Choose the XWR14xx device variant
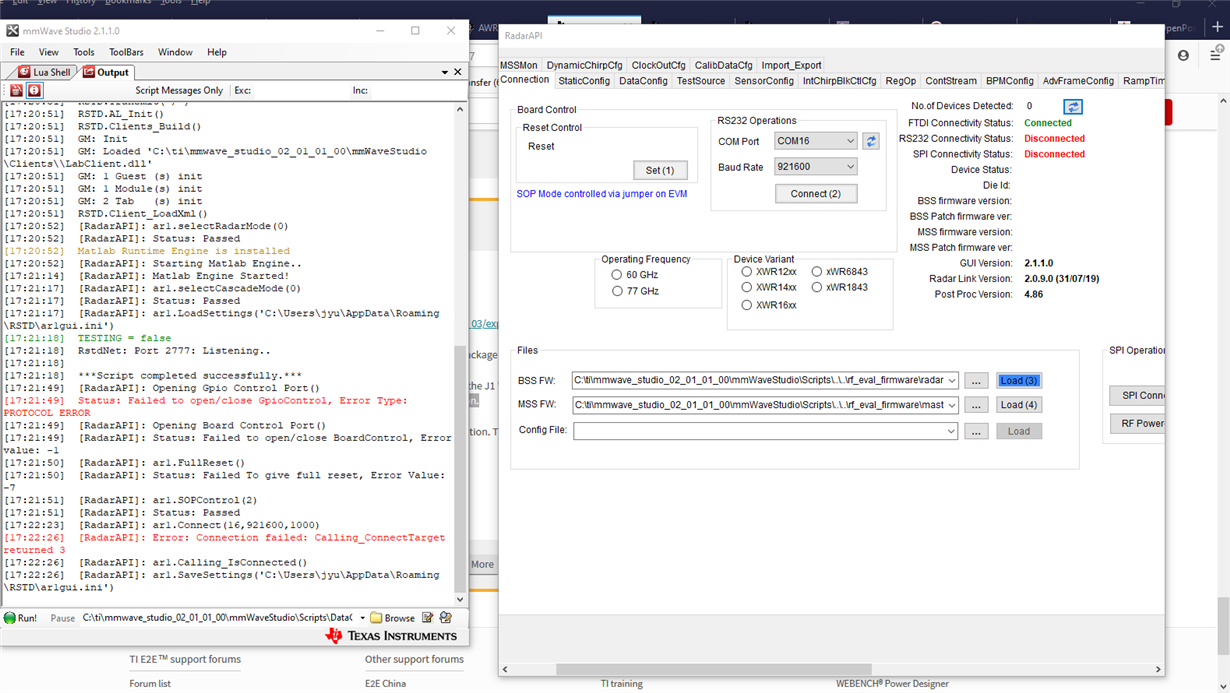The height and width of the screenshot is (693, 1230). click(747, 288)
